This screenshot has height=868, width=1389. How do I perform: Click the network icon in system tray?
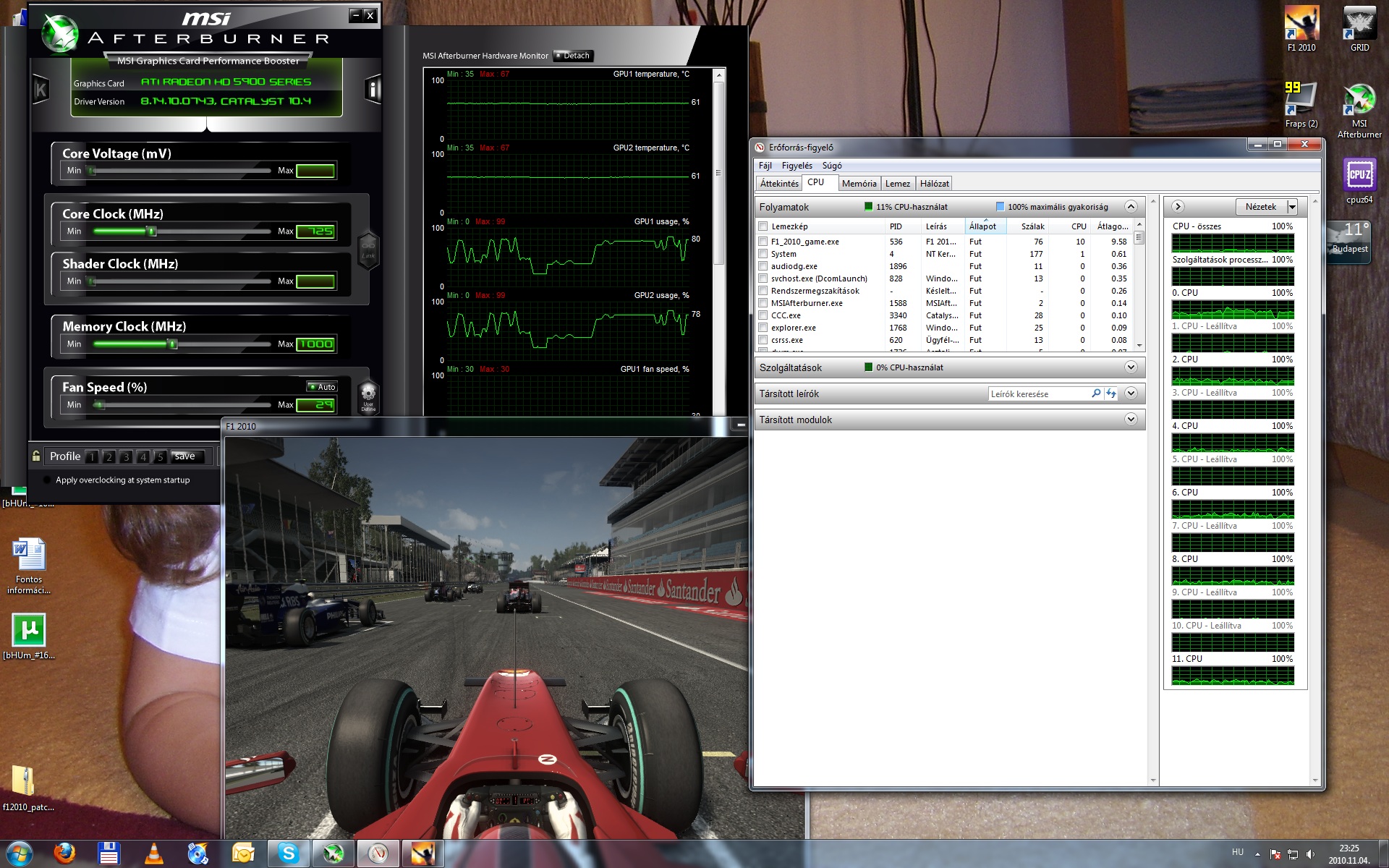1293,854
